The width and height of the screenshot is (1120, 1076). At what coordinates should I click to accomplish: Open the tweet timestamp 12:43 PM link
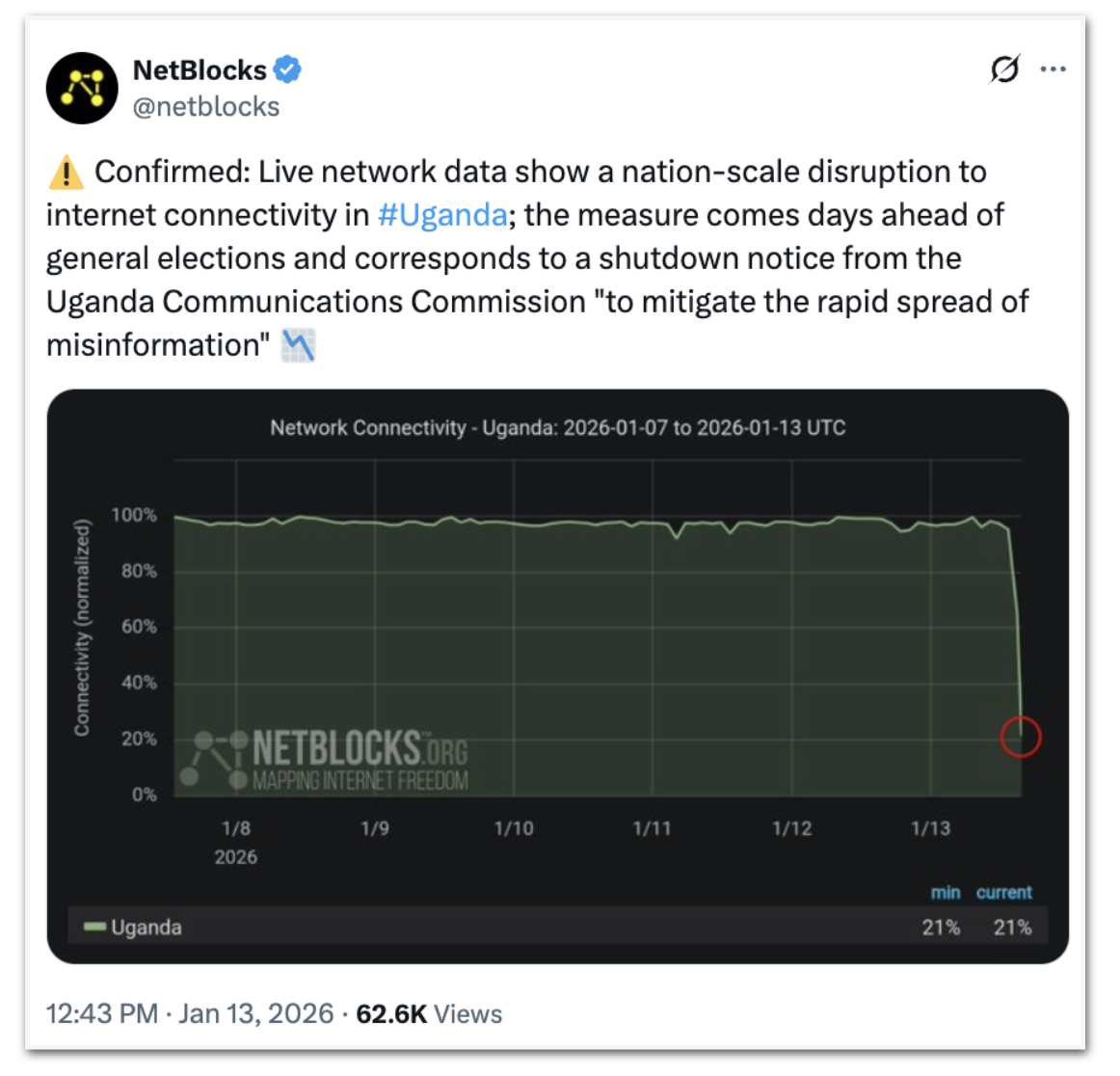point(101,1014)
